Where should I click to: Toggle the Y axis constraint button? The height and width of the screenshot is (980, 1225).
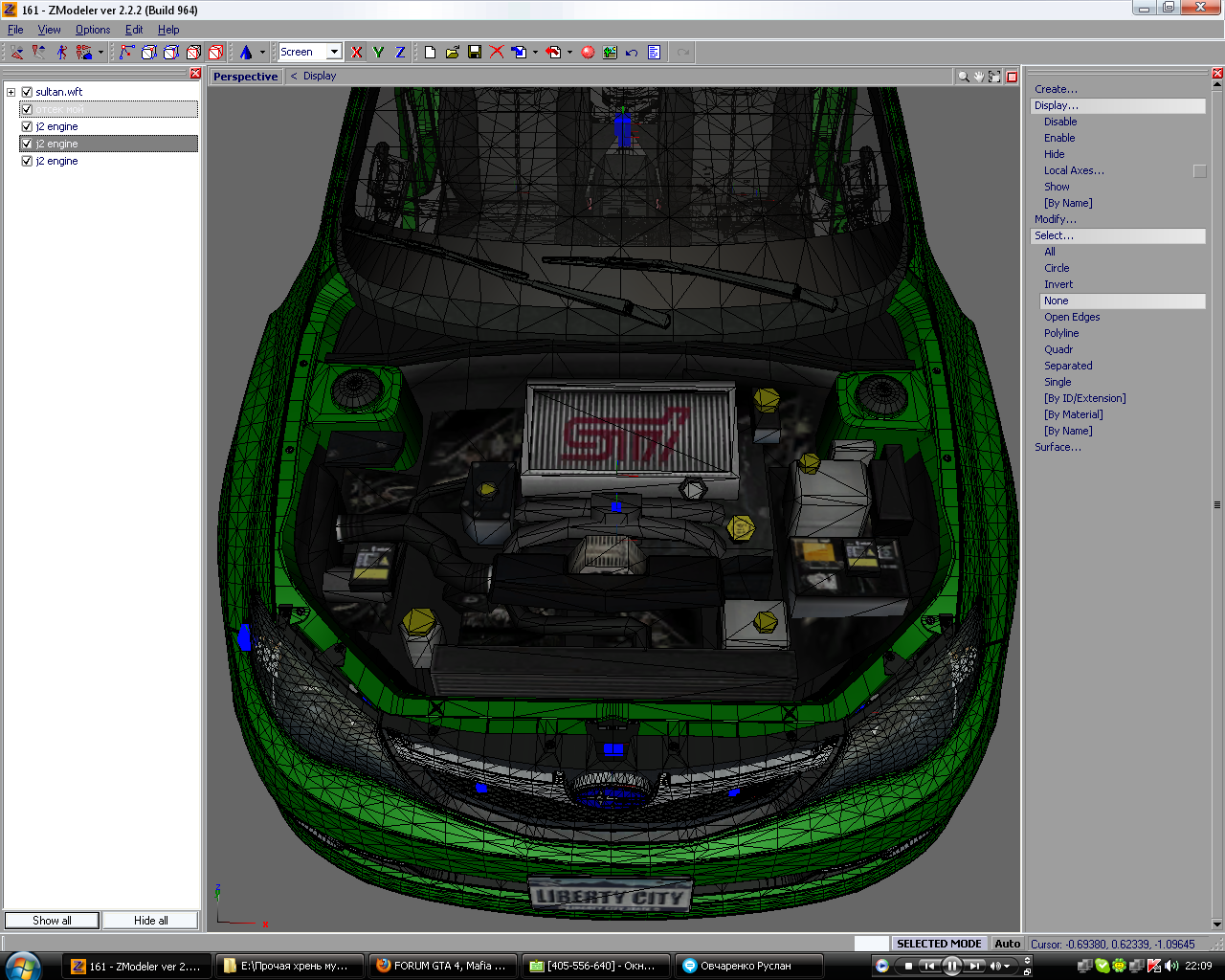pyautogui.click(x=379, y=53)
